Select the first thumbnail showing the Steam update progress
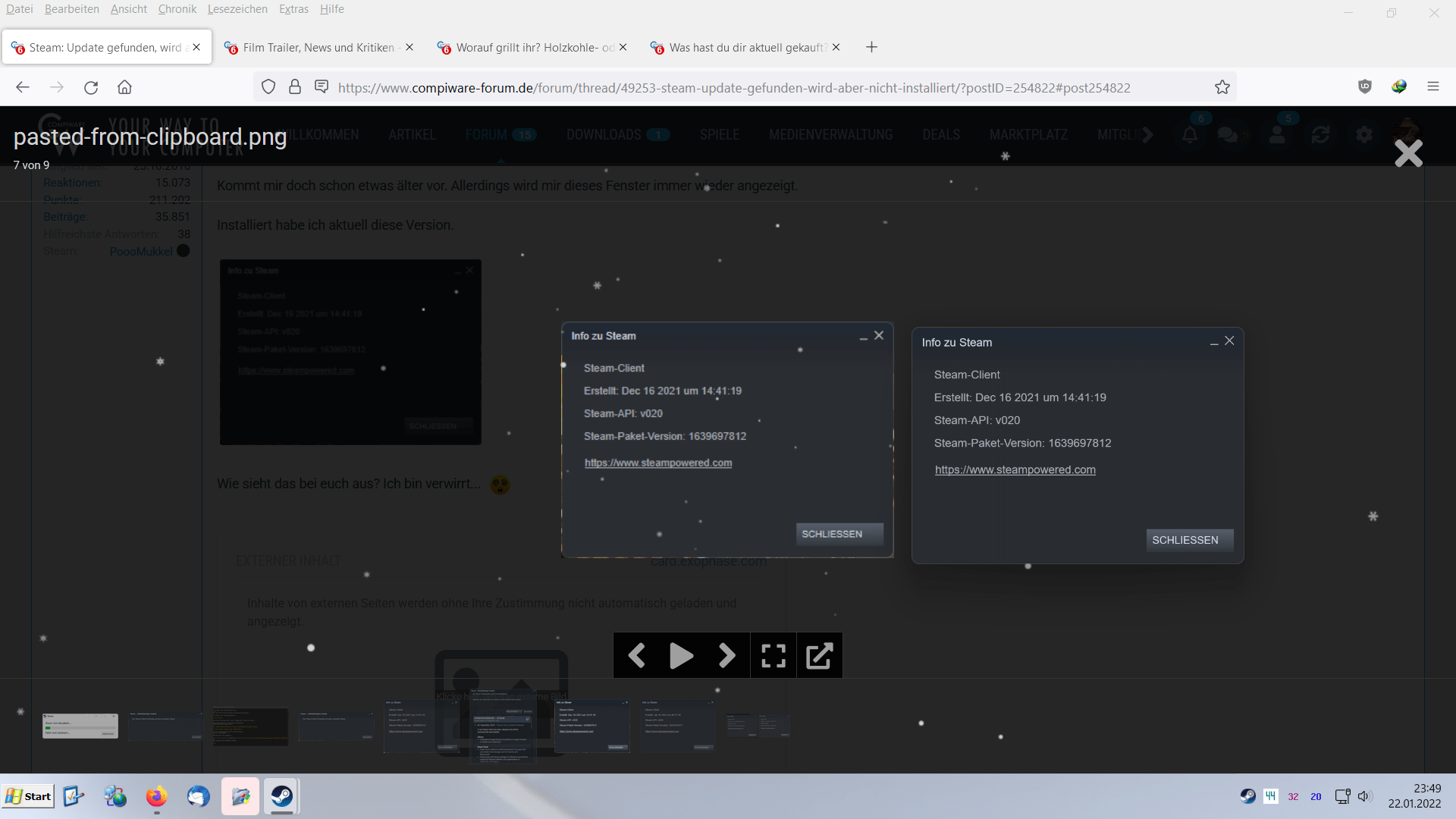This screenshot has width=1456, height=819. [x=80, y=726]
